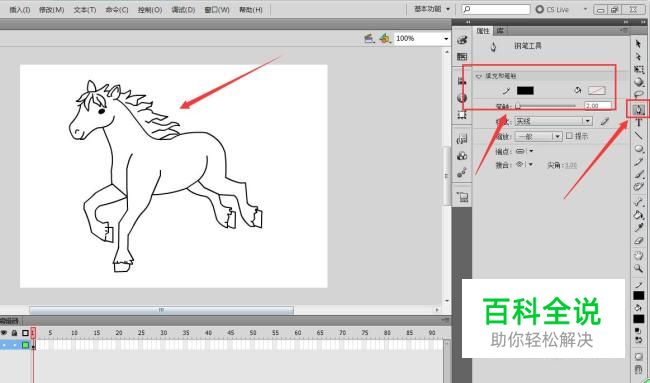
Task: Open the Color panel icon in dock
Action: 462,40
